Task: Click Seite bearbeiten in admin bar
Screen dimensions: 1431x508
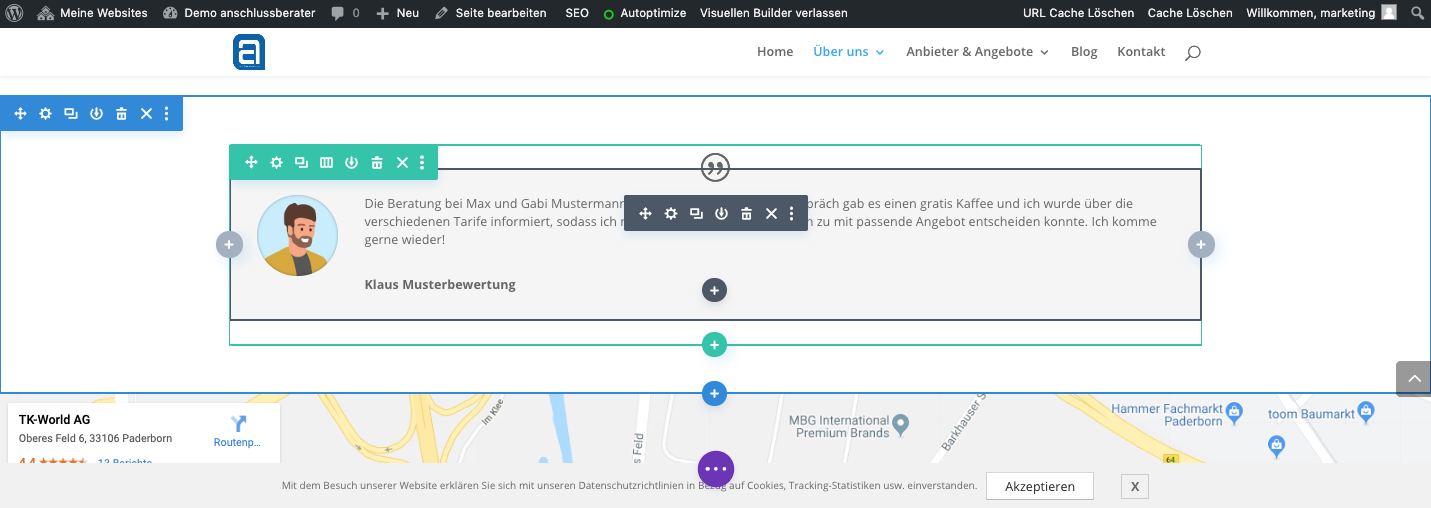Action: 491,13
